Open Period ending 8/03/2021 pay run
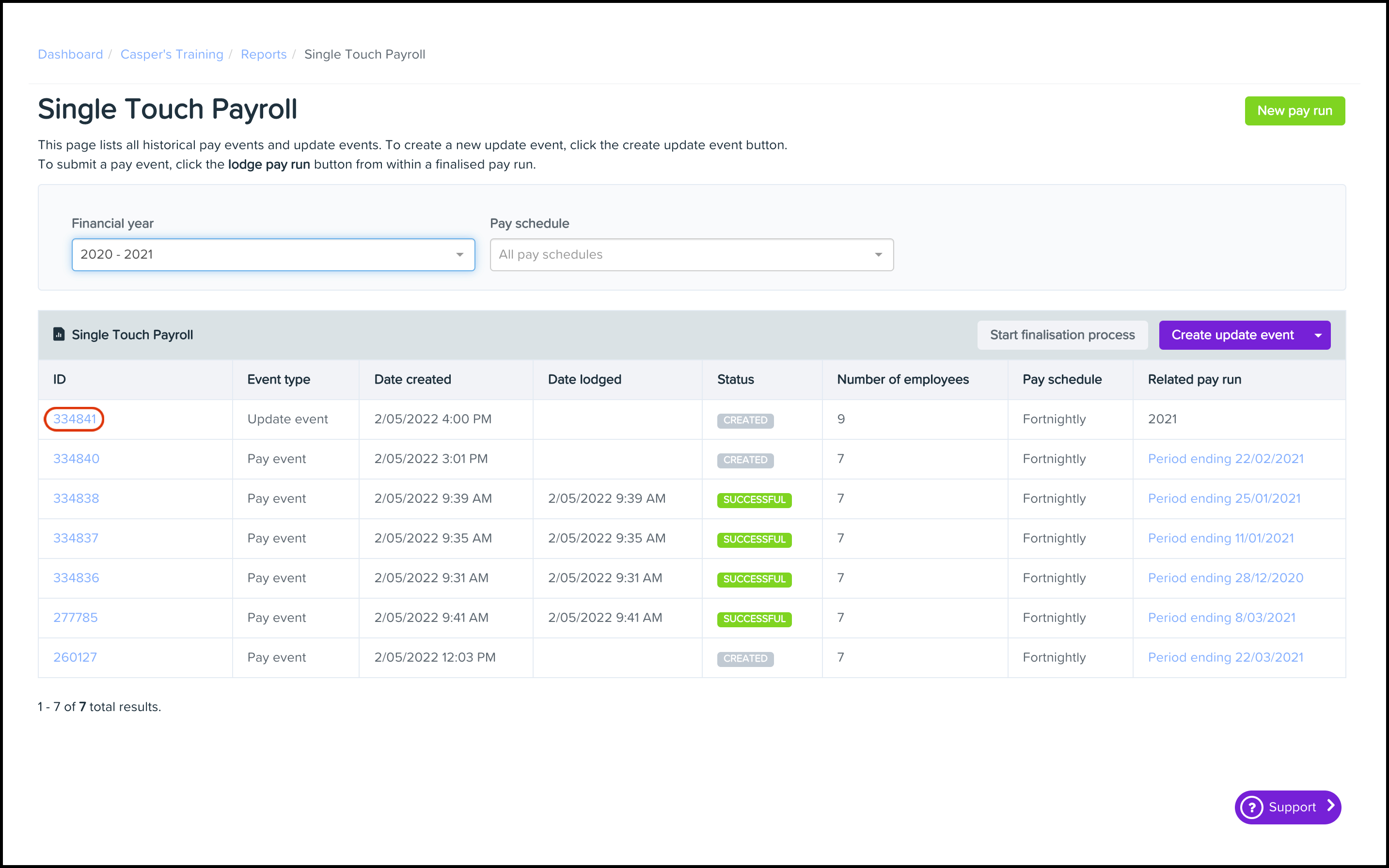The image size is (1389, 868). point(1221,618)
